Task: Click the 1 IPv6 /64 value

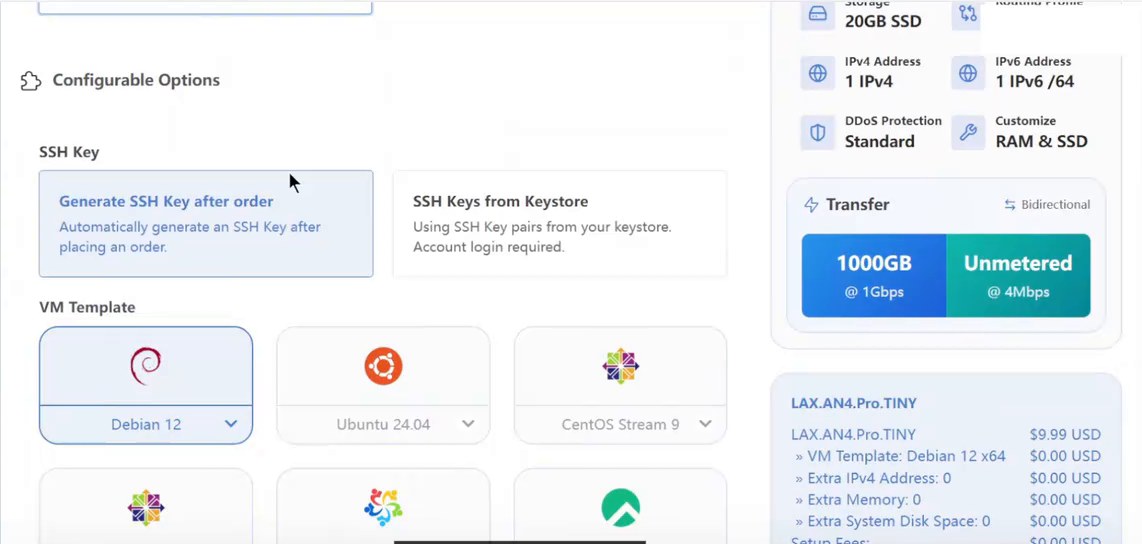Action: pyautogui.click(x=1034, y=82)
